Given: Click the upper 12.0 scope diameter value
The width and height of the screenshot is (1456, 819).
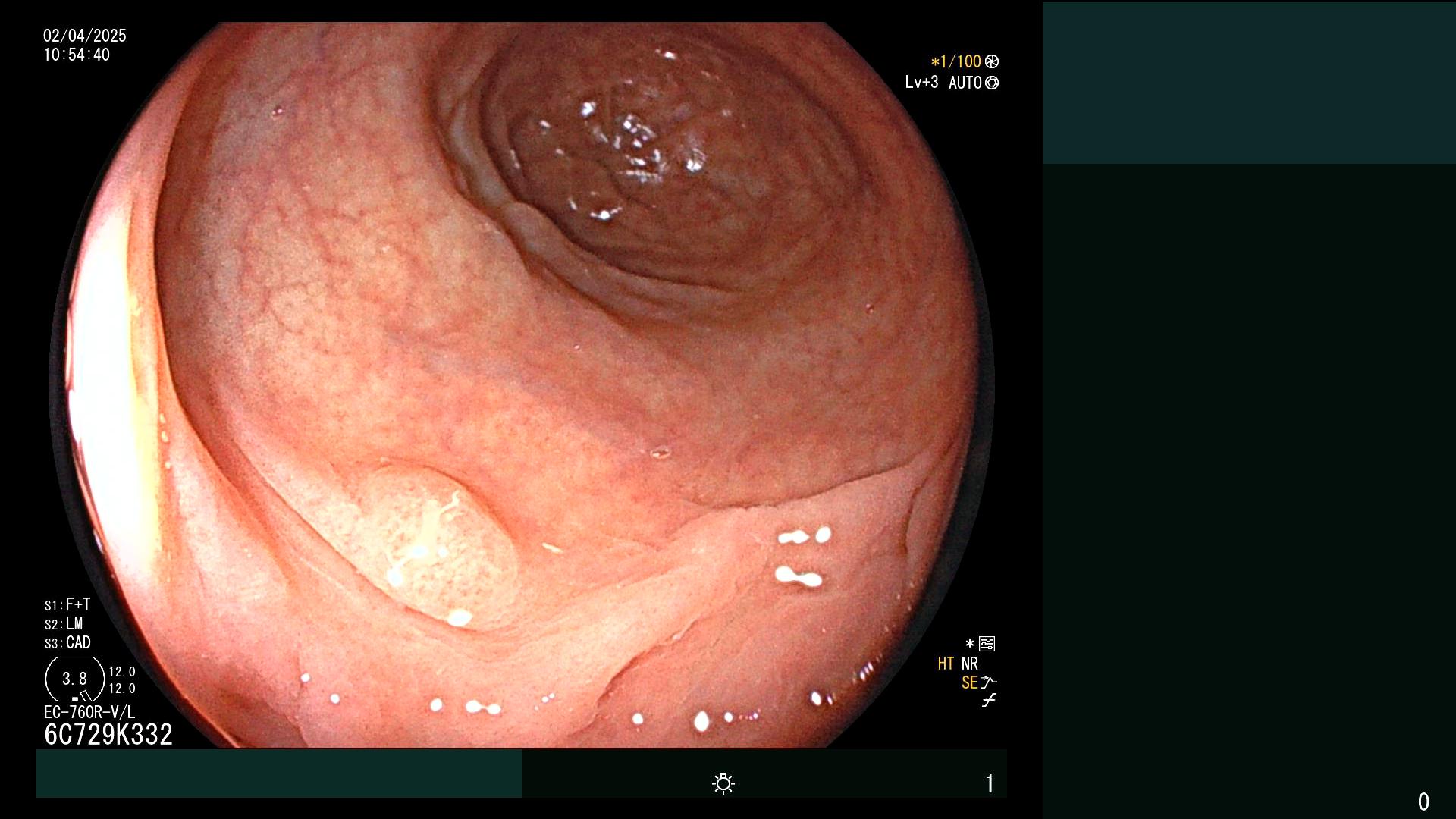Looking at the screenshot, I should coord(122,672).
